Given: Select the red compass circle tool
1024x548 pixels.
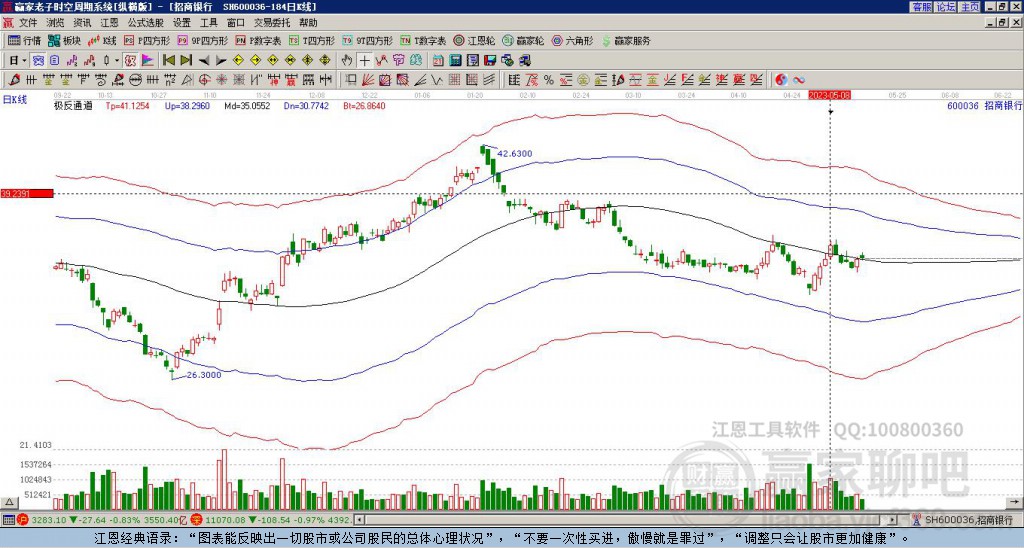Looking at the screenshot, I should click(x=204, y=80).
